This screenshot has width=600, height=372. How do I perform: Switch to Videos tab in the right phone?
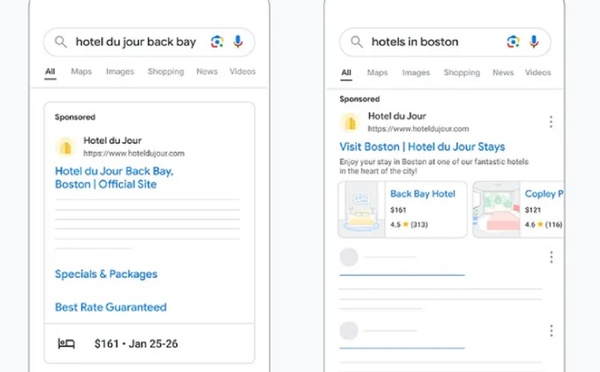point(538,72)
